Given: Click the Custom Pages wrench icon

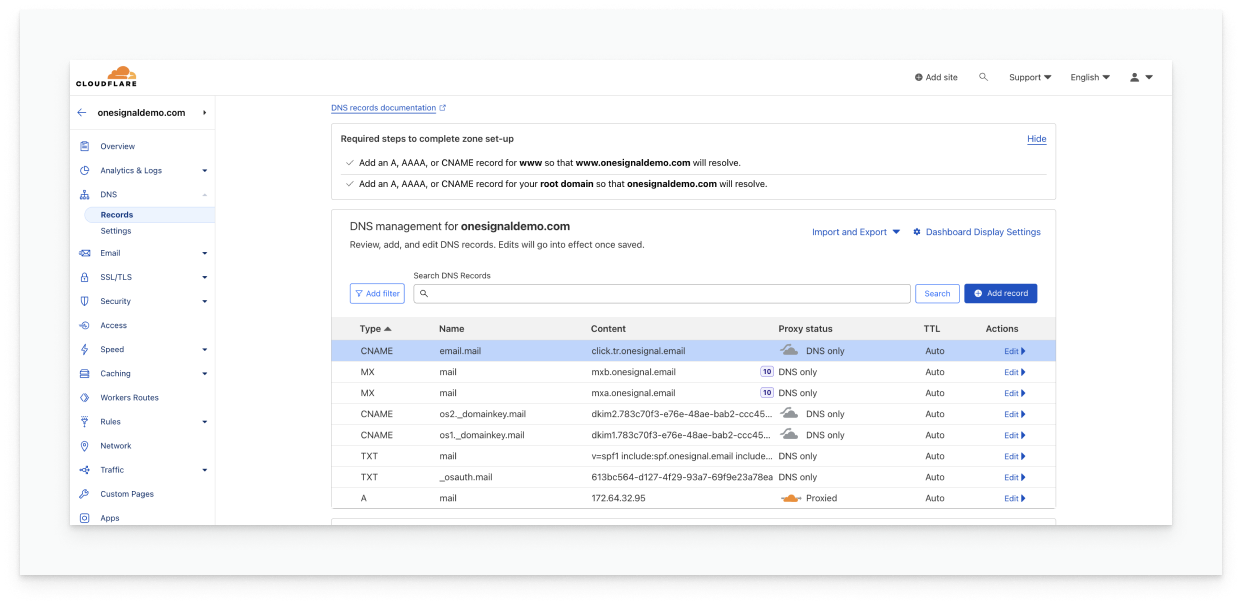Looking at the screenshot, I should point(85,494).
